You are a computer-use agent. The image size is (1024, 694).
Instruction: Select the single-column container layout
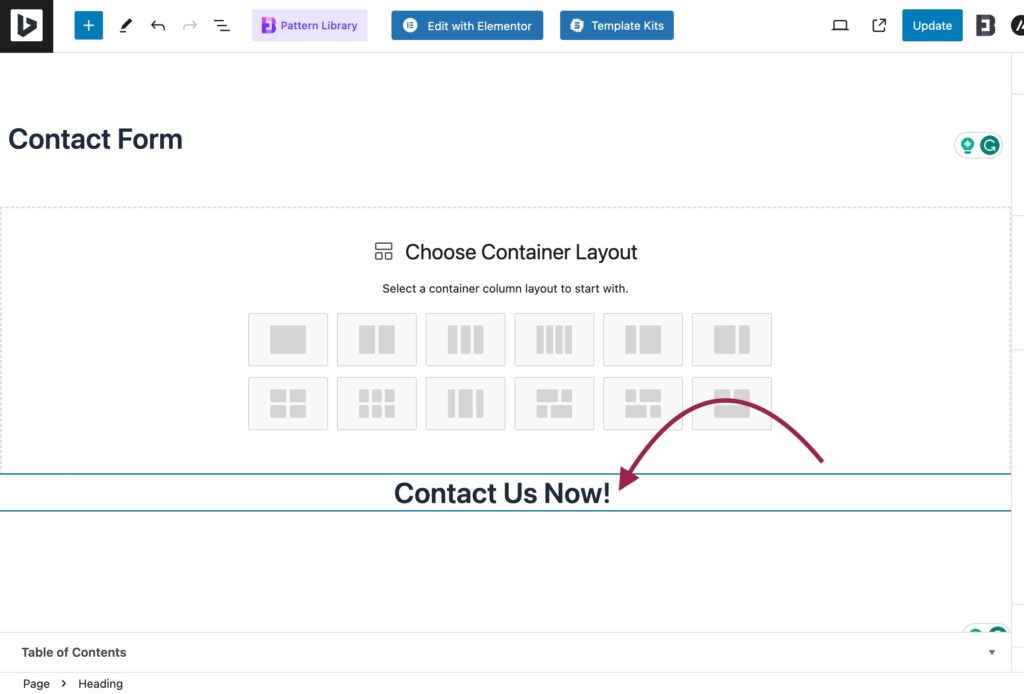[288, 339]
